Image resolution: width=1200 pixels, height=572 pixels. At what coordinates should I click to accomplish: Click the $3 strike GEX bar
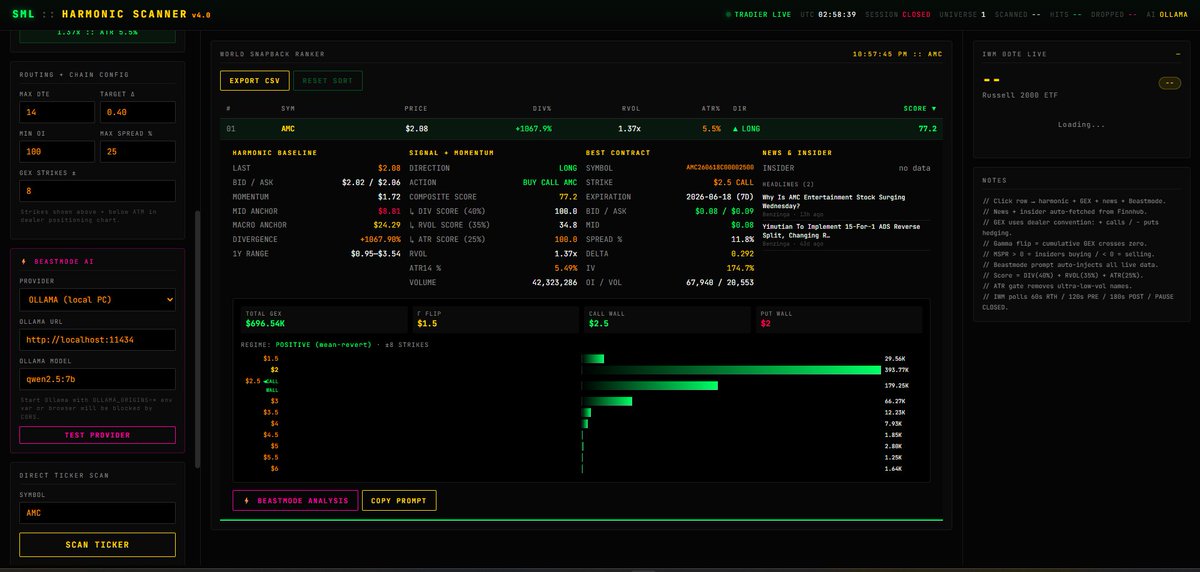(607, 401)
